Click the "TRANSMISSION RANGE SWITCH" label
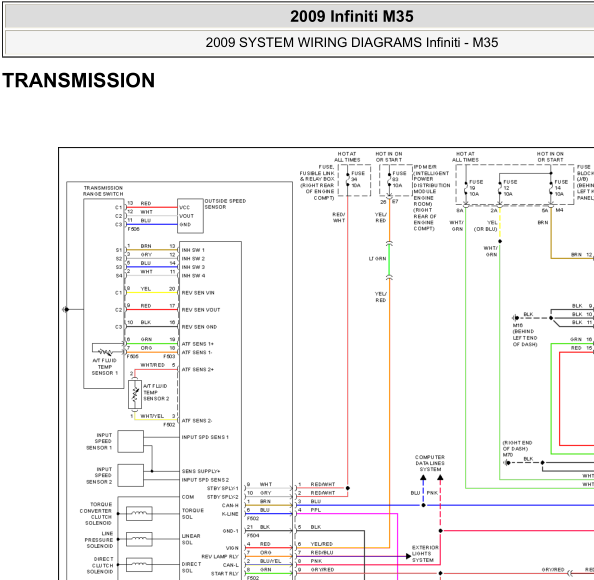This screenshot has width=594, height=580. [103, 191]
